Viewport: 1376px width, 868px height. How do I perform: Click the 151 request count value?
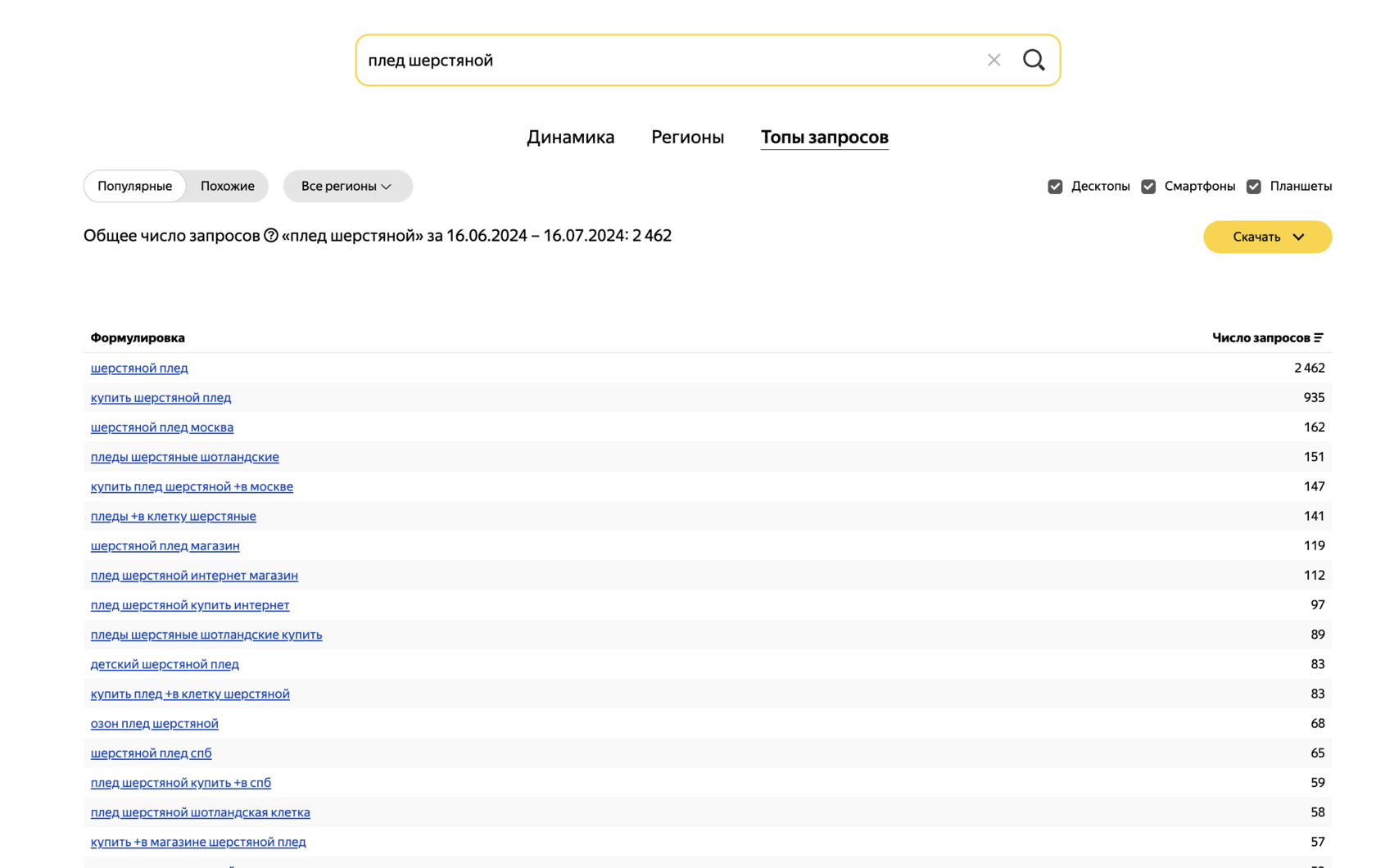pyautogui.click(x=1314, y=456)
